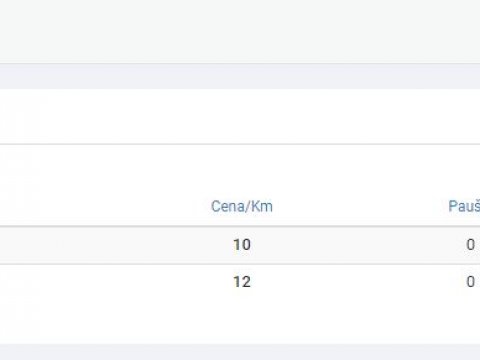Viewport: 480px width, 360px height.
Task: Click the white panel area above the divider line
Action: pos(240,116)
